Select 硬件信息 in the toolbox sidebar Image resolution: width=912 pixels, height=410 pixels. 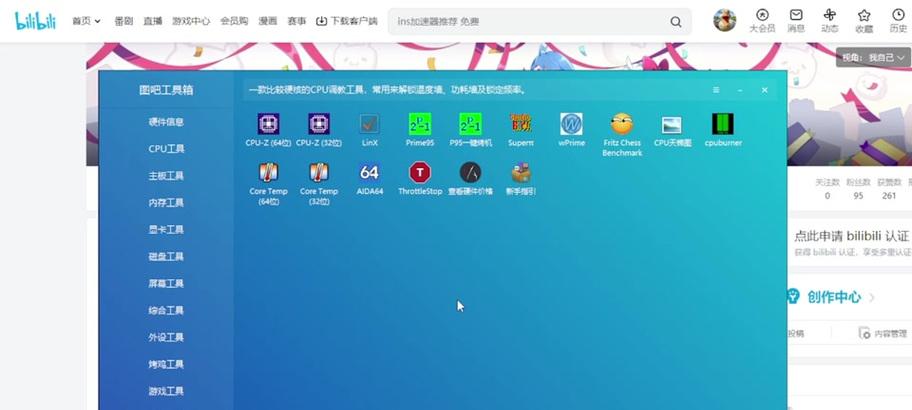click(x=166, y=122)
